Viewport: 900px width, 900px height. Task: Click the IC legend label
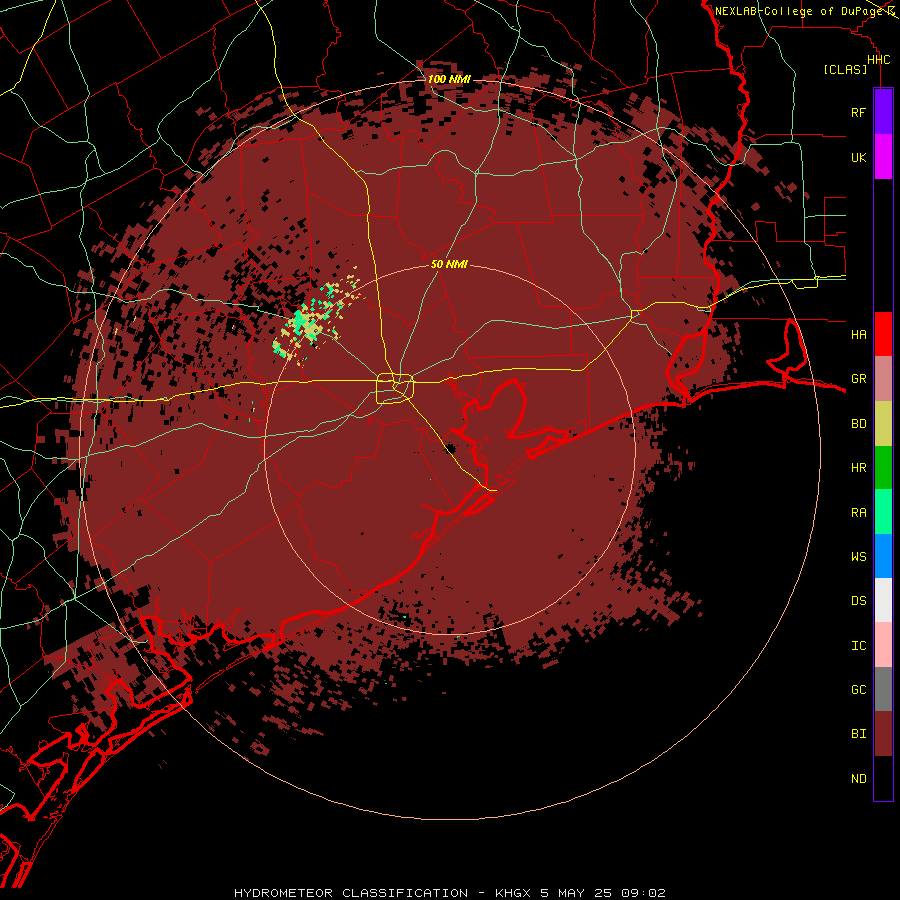click(x=858, y=646)
